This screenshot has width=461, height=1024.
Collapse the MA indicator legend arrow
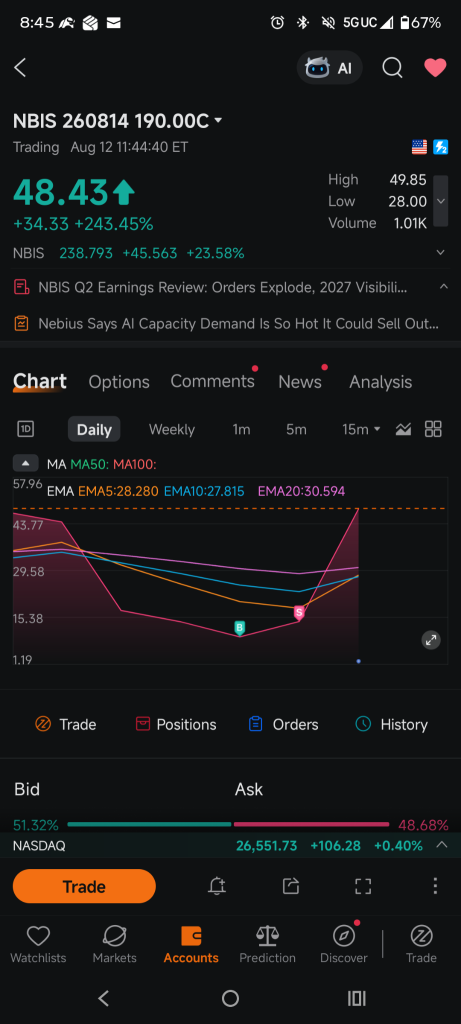tap(25, 464)
